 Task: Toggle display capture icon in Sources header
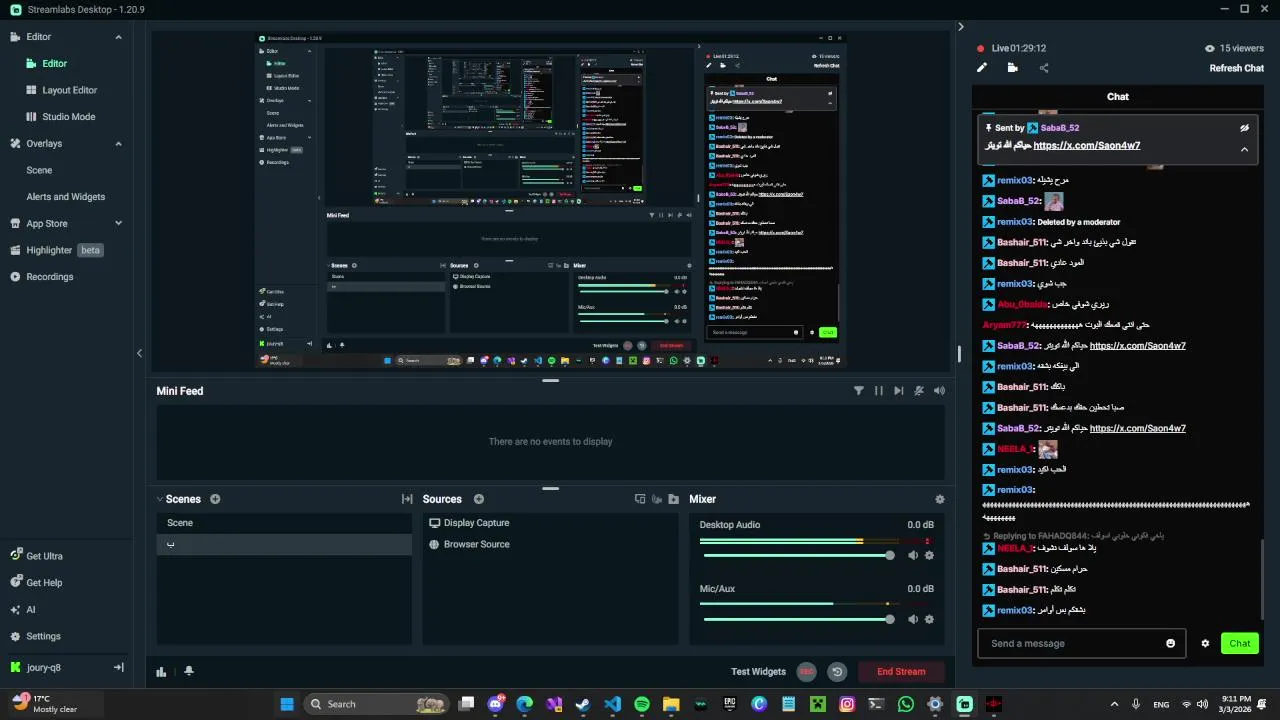pyautogui.click(x=640, y=499)
